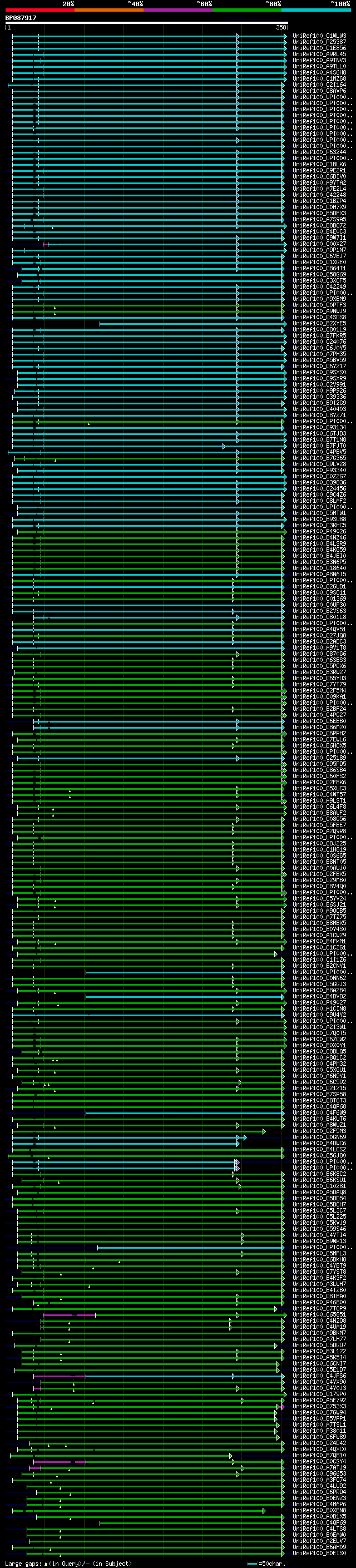Select hit label UniRef100_A7ATJ9
Image resolution: width=356 pixels, height=1568 pixels.
[319, 1467]
